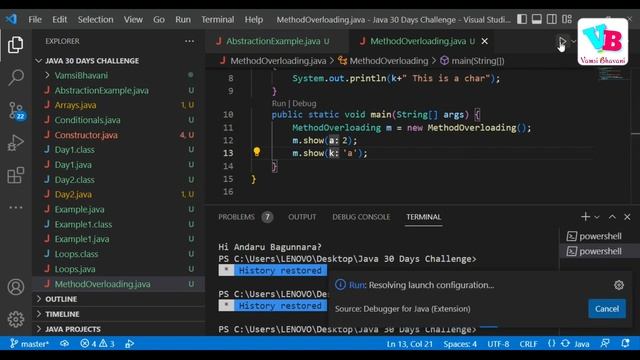Close the MethodOverloading.java tab
This screenshot has height=360, width=640.
click(x=484, y=41)
